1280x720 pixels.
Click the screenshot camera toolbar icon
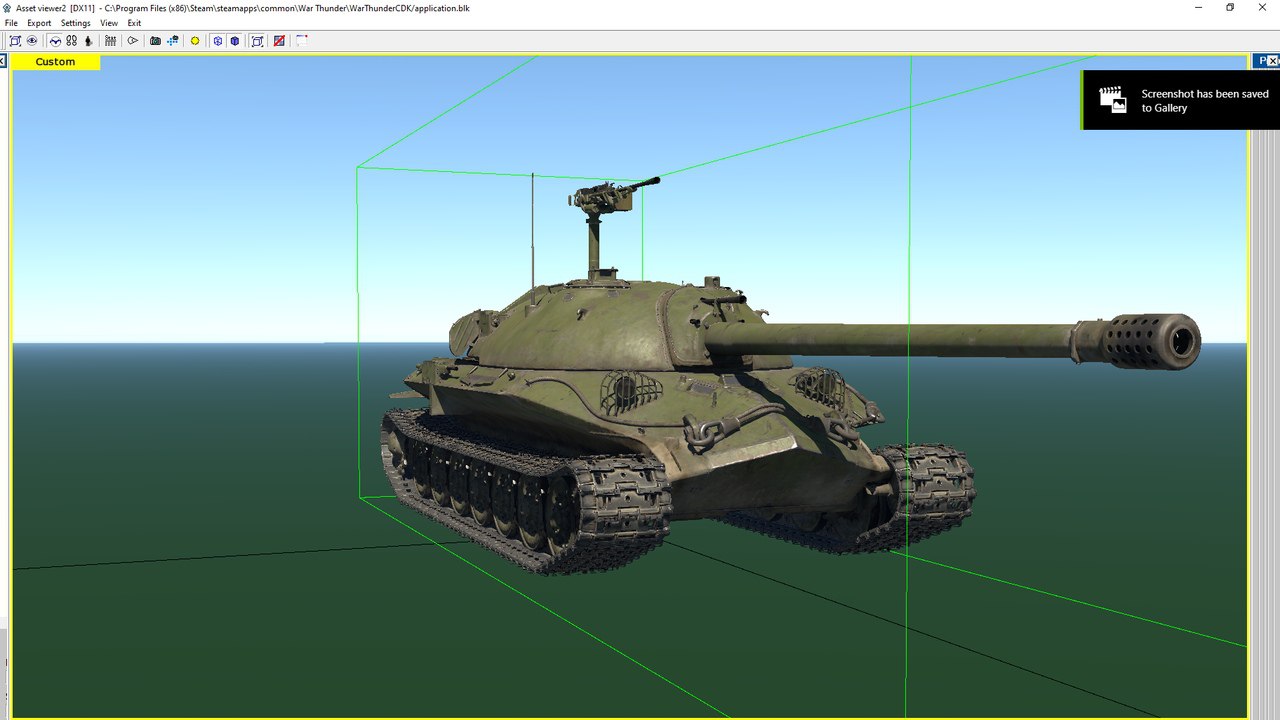coord(155,41)
